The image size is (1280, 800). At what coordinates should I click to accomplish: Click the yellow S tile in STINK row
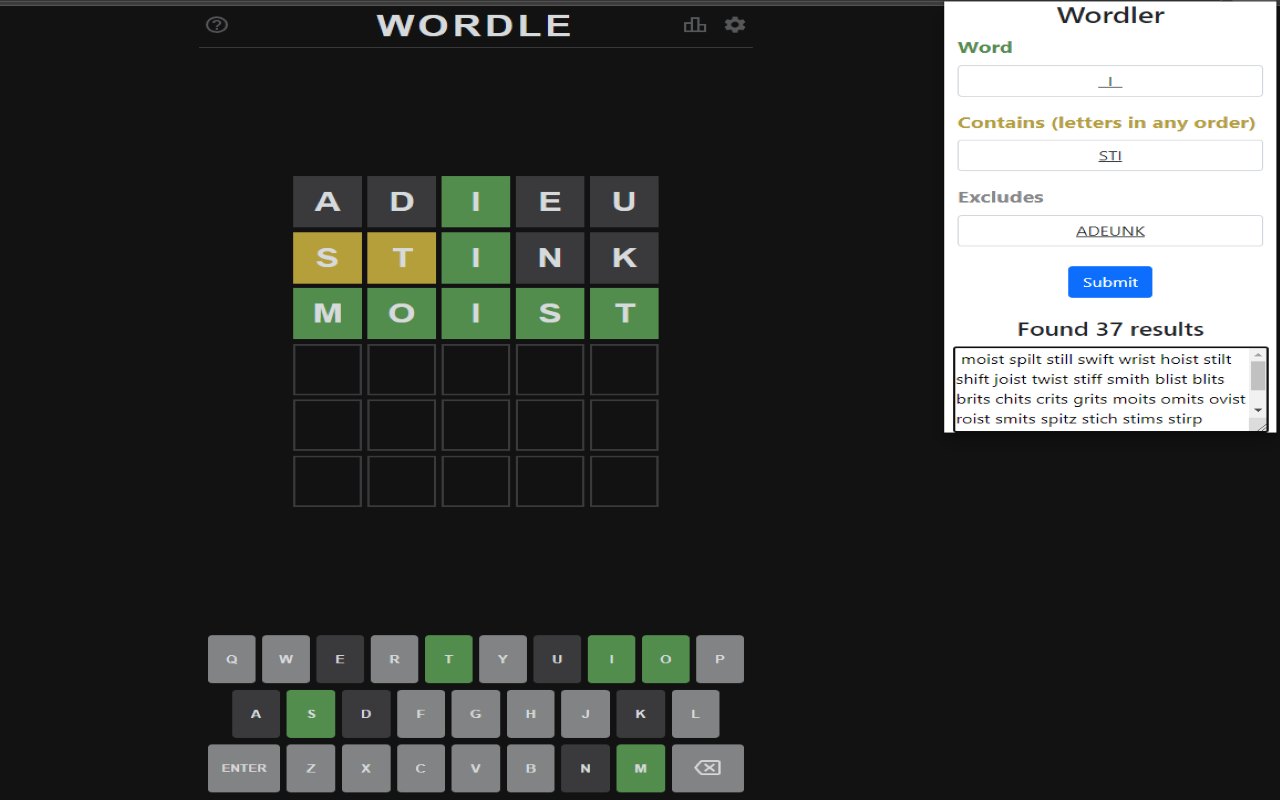tap(327, 257)
